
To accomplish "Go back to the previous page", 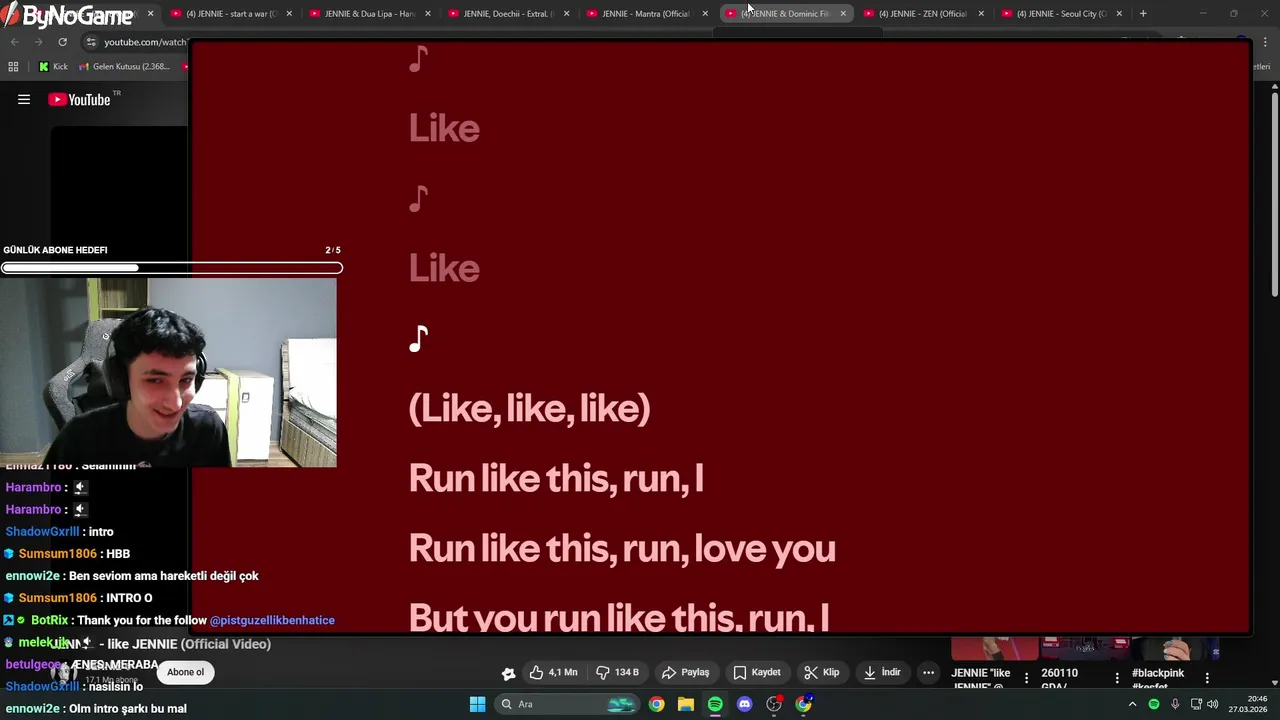I will pyautogui.click(x=14, y=42).
